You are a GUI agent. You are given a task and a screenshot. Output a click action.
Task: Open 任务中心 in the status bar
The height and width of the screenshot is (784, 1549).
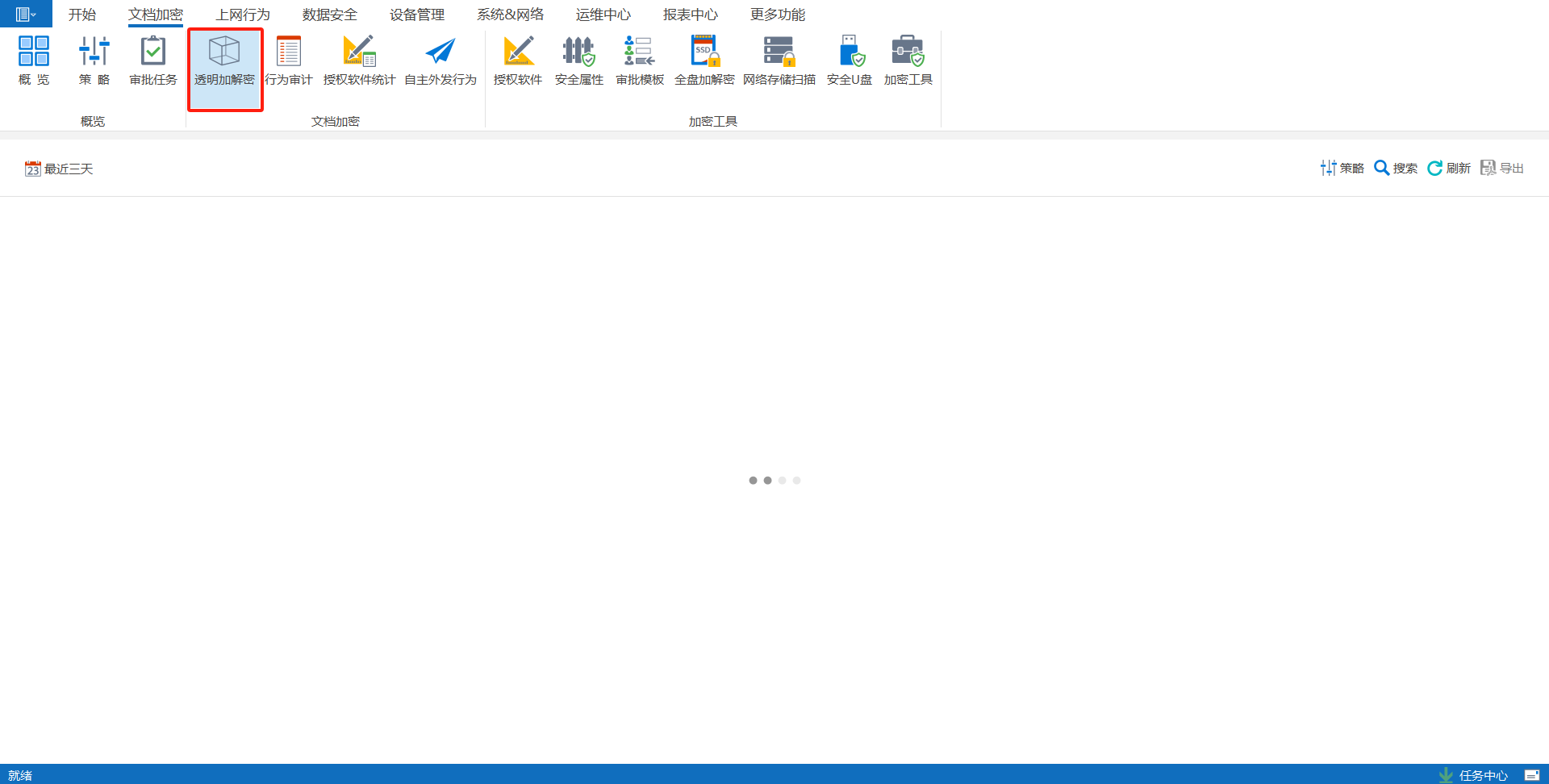tap(1473, 775)
